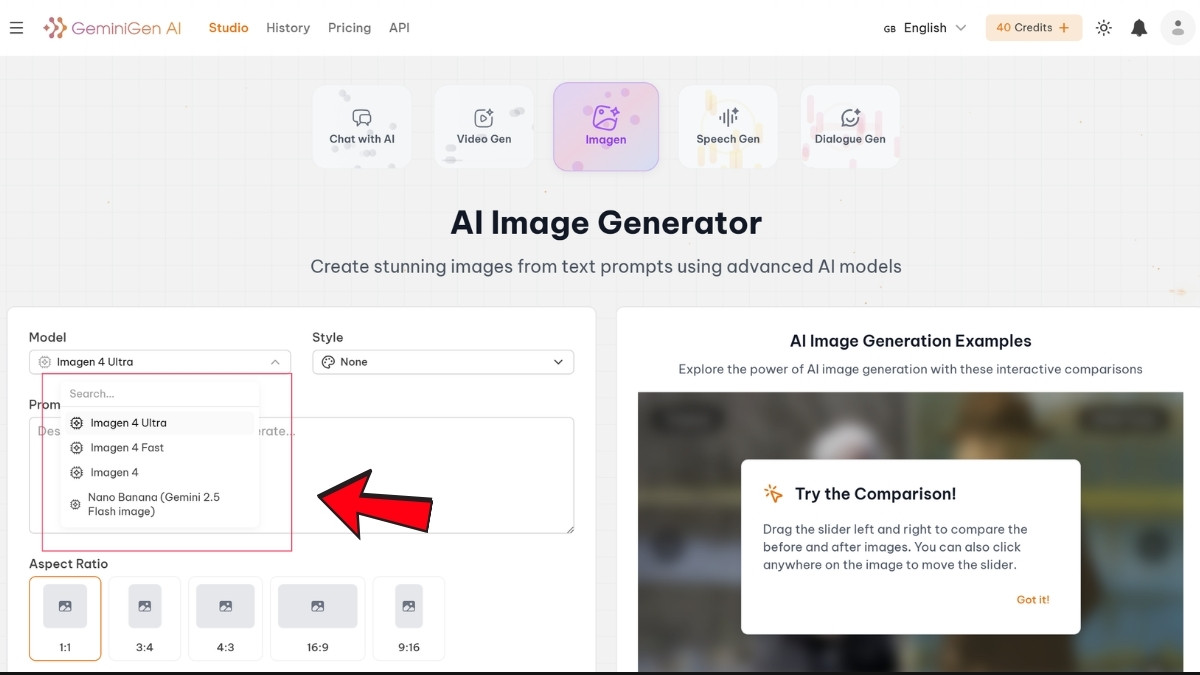Go to the History tab
1200x675 pixels.
pos(288,28)
